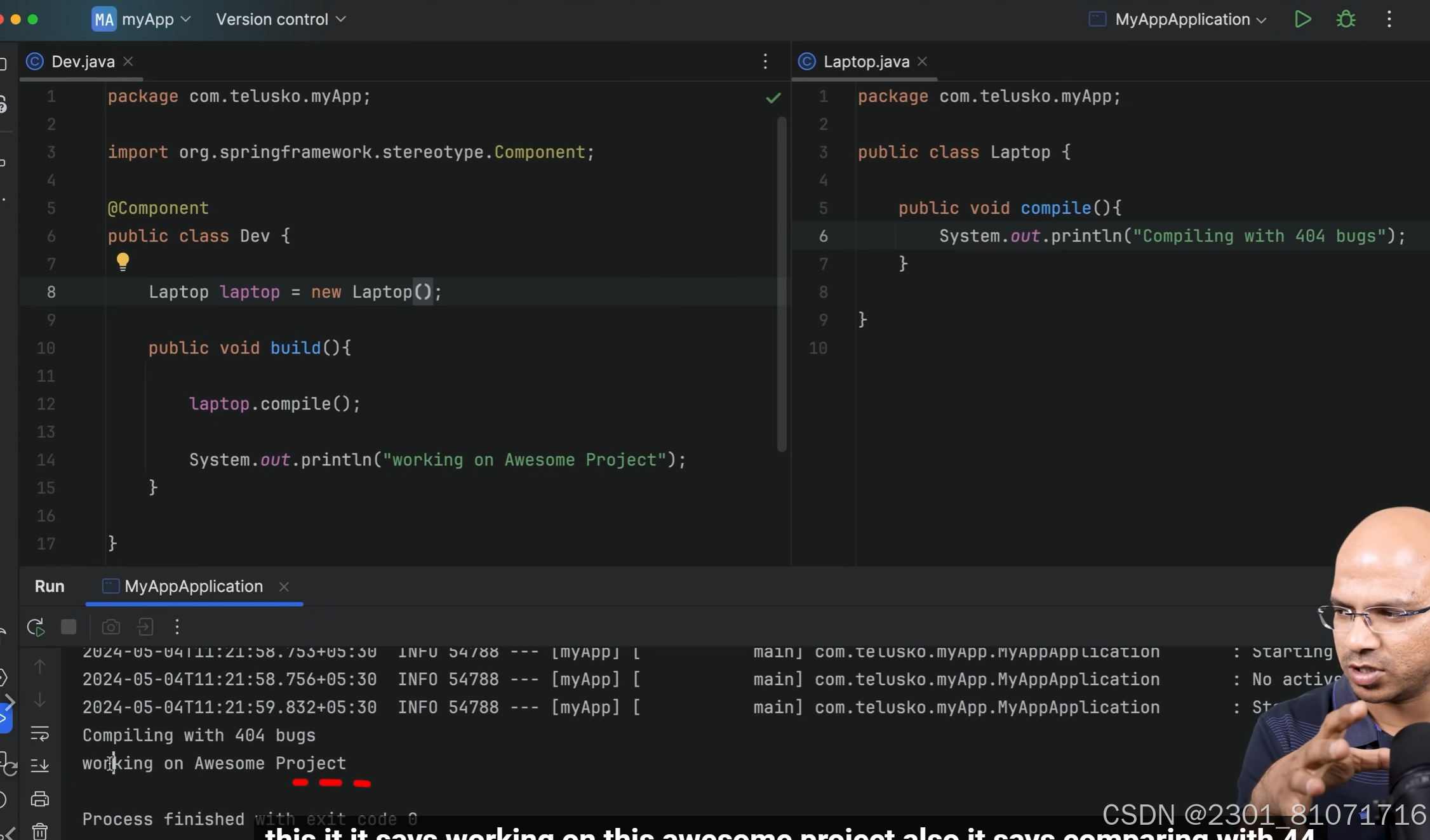Open the myApp project dropdown
This screenshot has height=840, width=1430.
tap(141, 20)
